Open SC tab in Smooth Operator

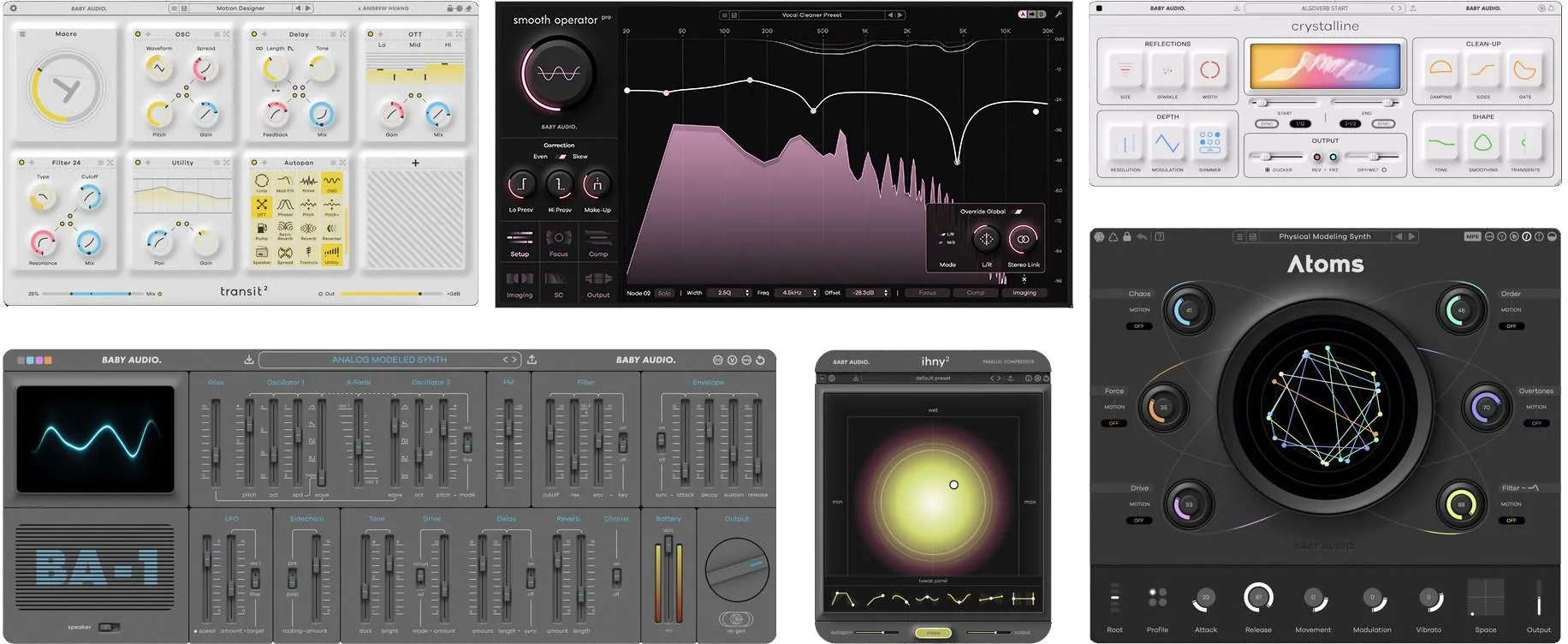tap(559, 284)
